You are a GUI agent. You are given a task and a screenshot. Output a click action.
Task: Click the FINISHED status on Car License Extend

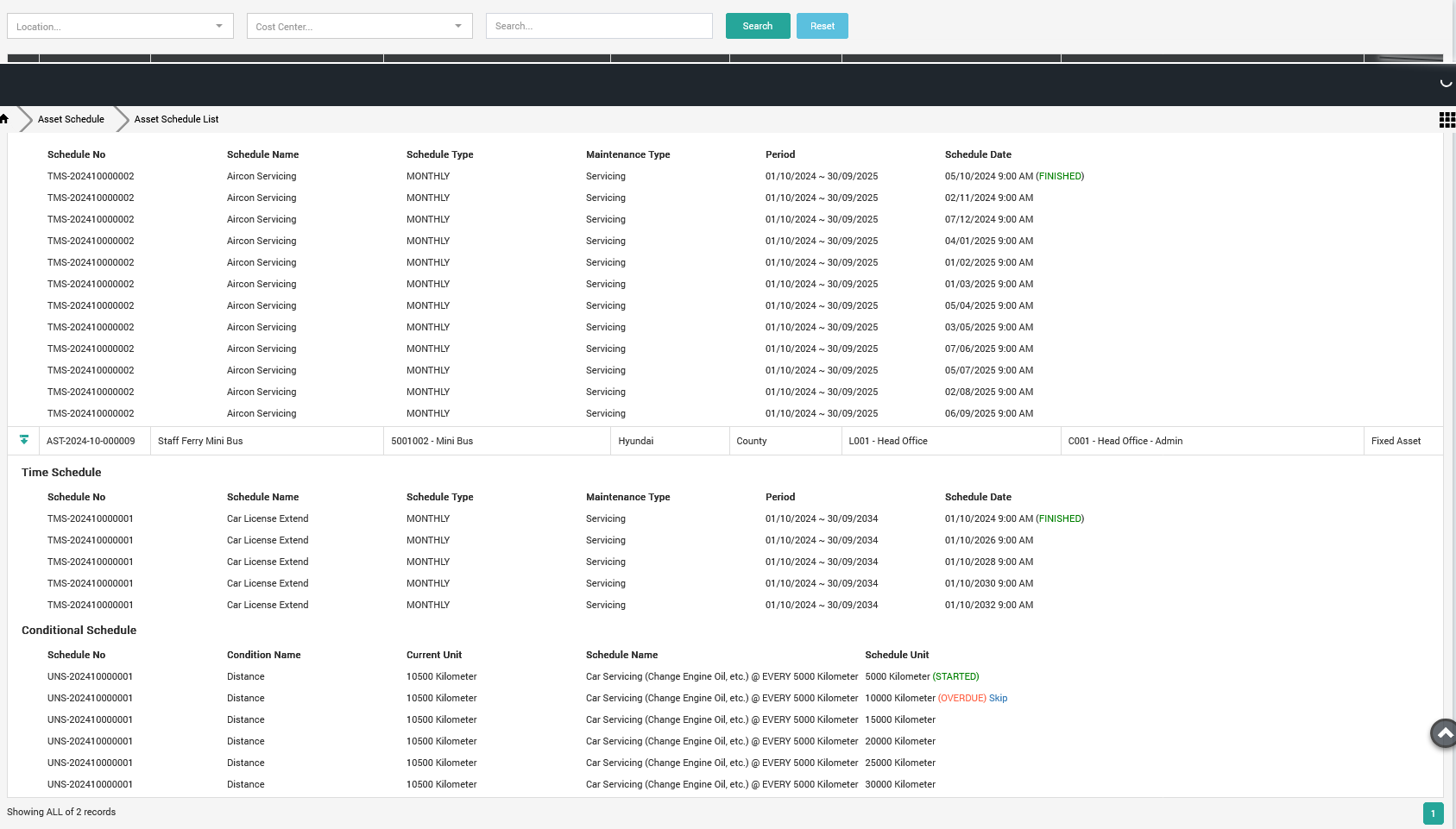pyautogui.click(x=1059, y=518)
